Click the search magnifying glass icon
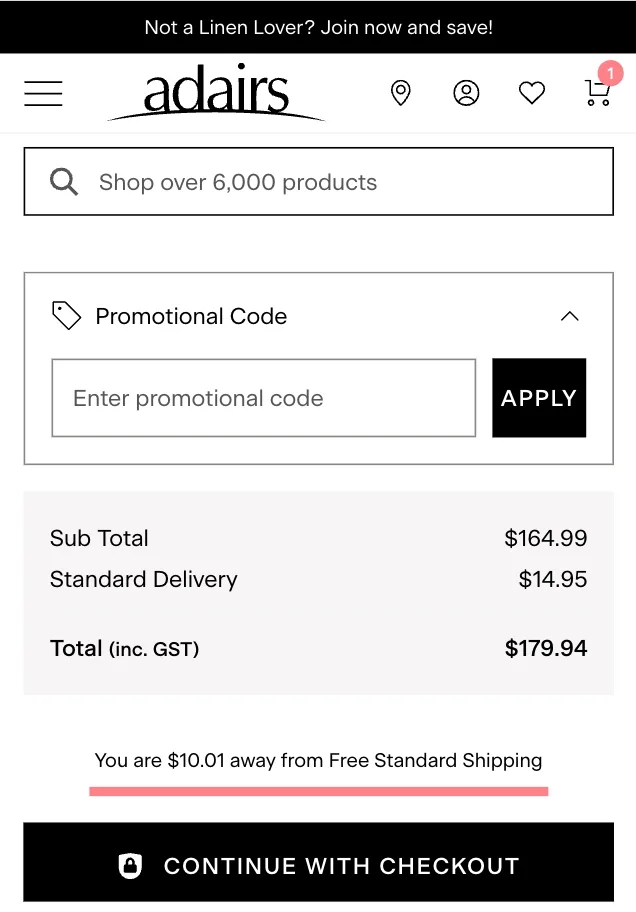The image size is (636, 912). (x=63, y=181)
